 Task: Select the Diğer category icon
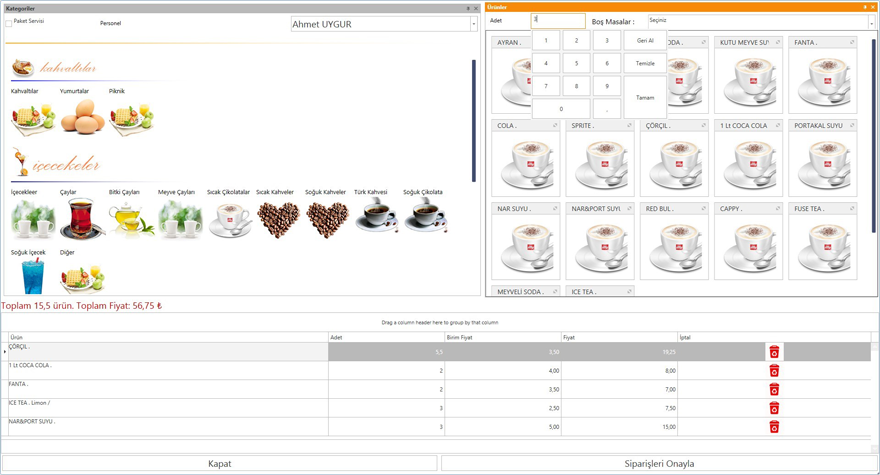pyautogui.click(x=82, y=278)
